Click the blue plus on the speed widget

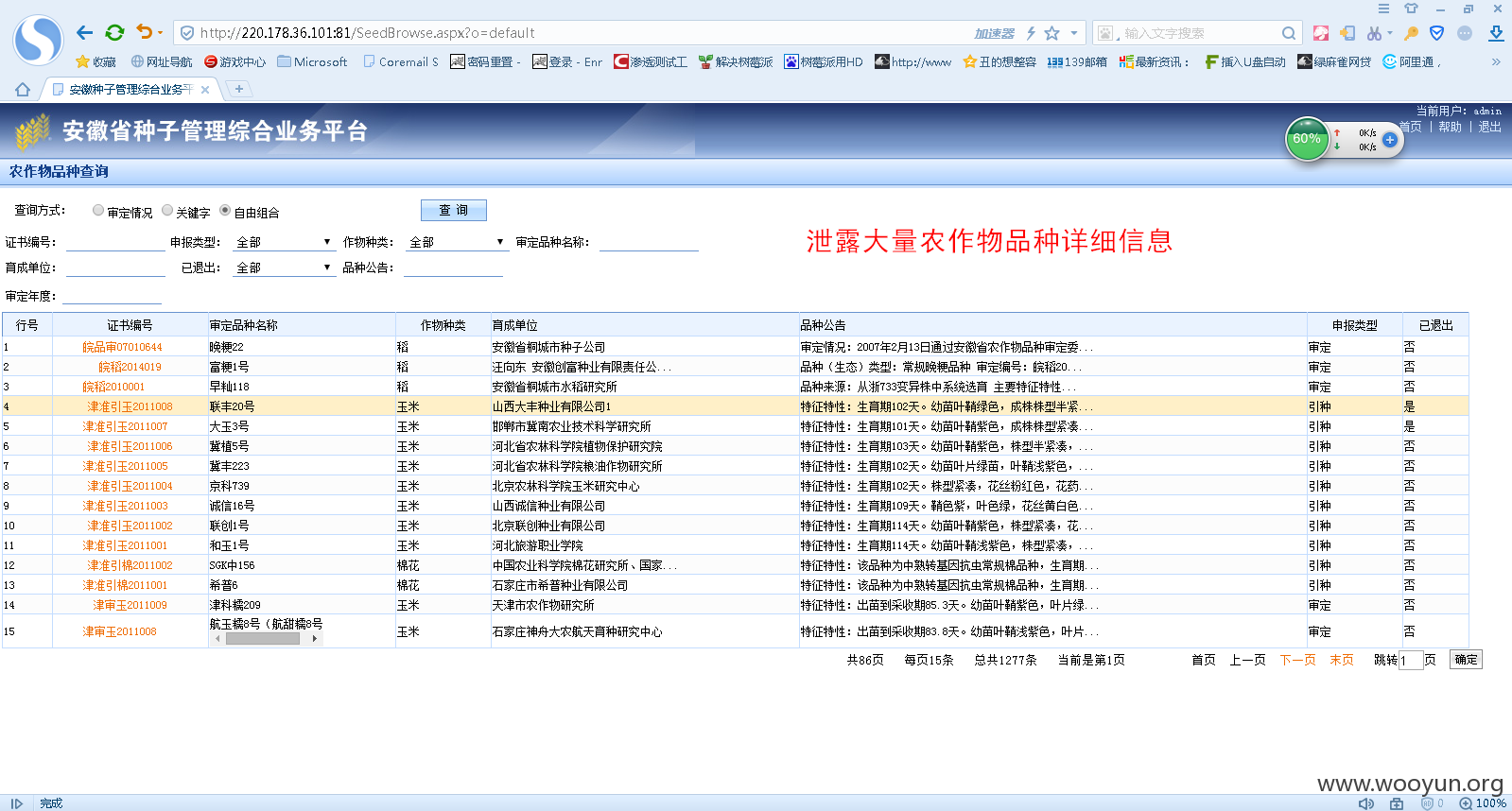coord(1389,139)
